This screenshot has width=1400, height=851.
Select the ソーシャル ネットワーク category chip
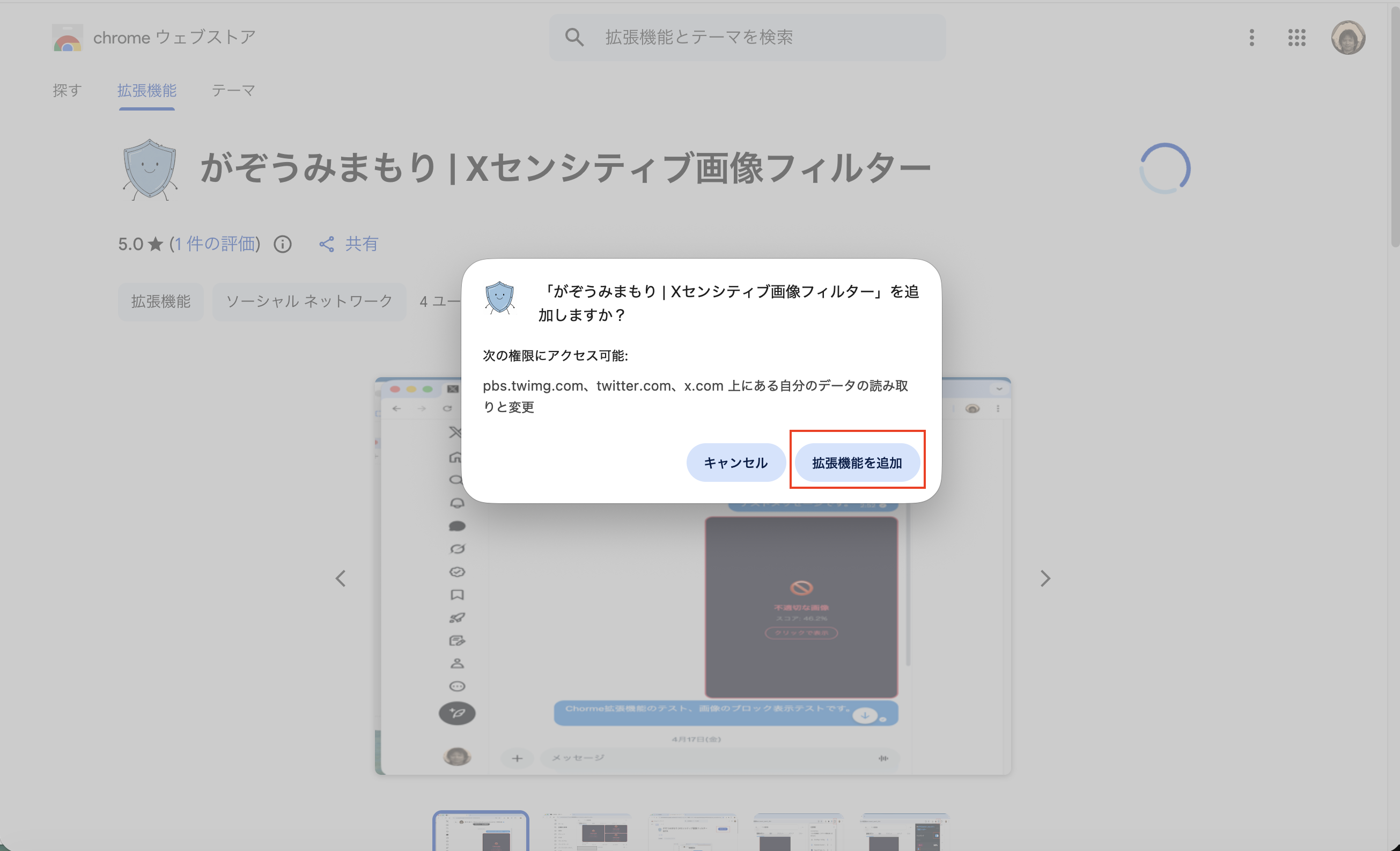coord(309,302)
